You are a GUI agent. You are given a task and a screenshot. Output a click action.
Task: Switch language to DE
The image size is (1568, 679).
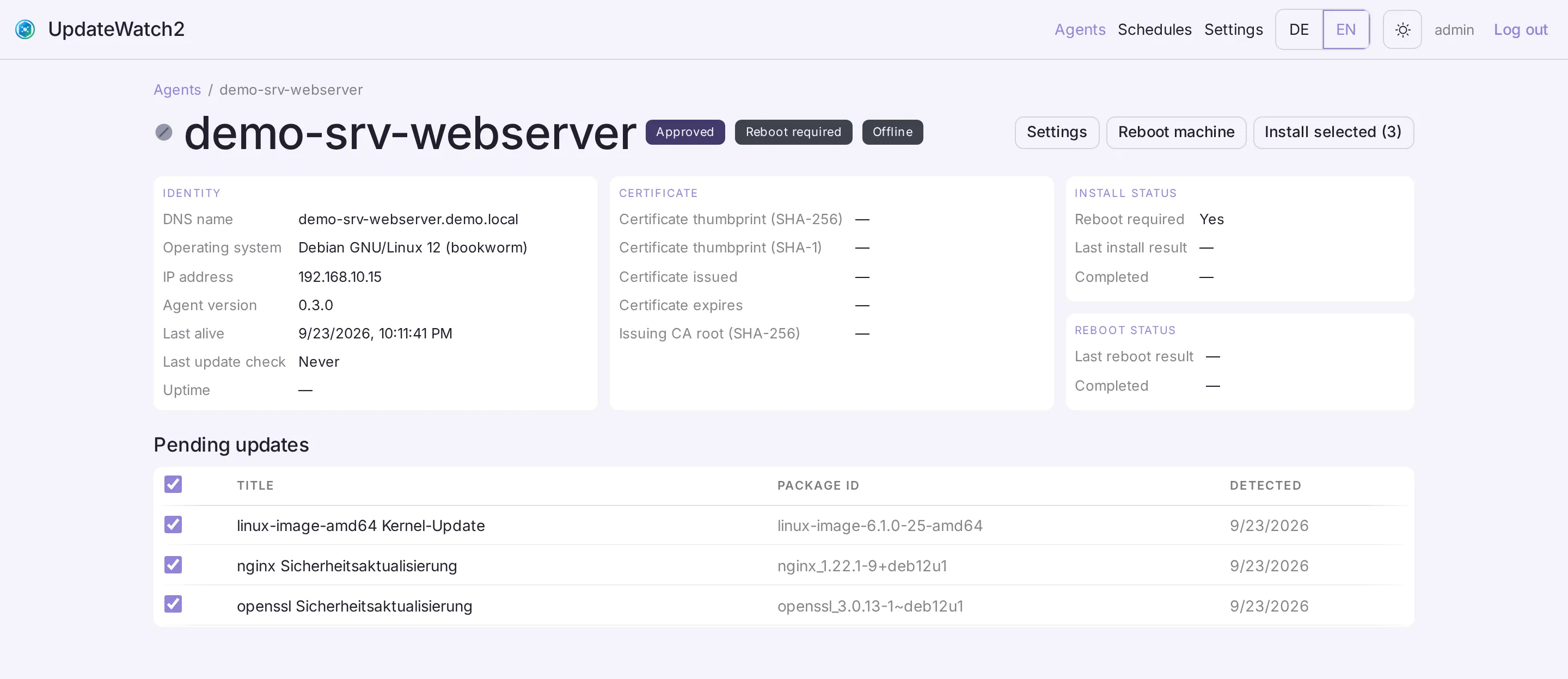tap(1299, 29)
